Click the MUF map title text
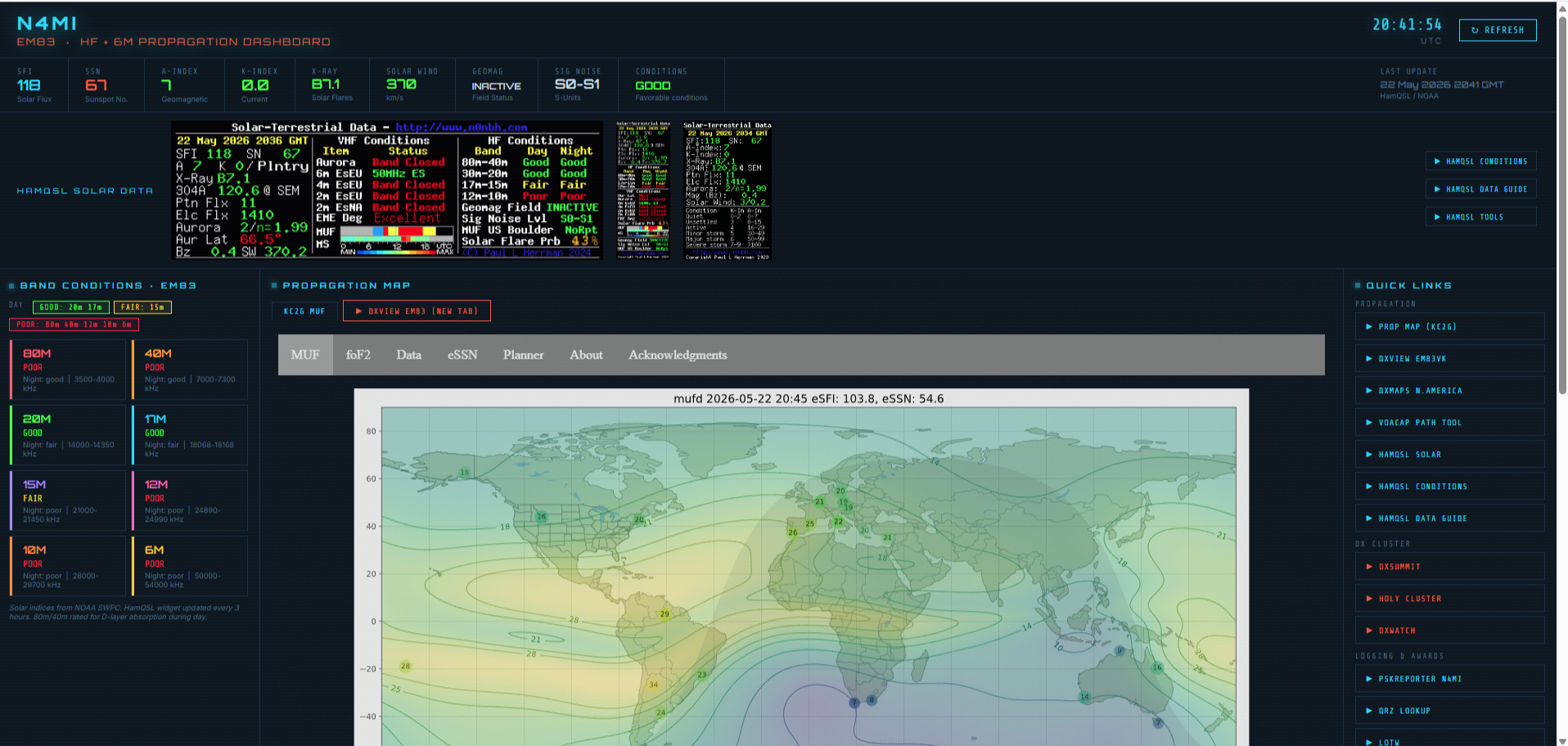Viewport: 1568px width, 746px height. coord(809,399)
